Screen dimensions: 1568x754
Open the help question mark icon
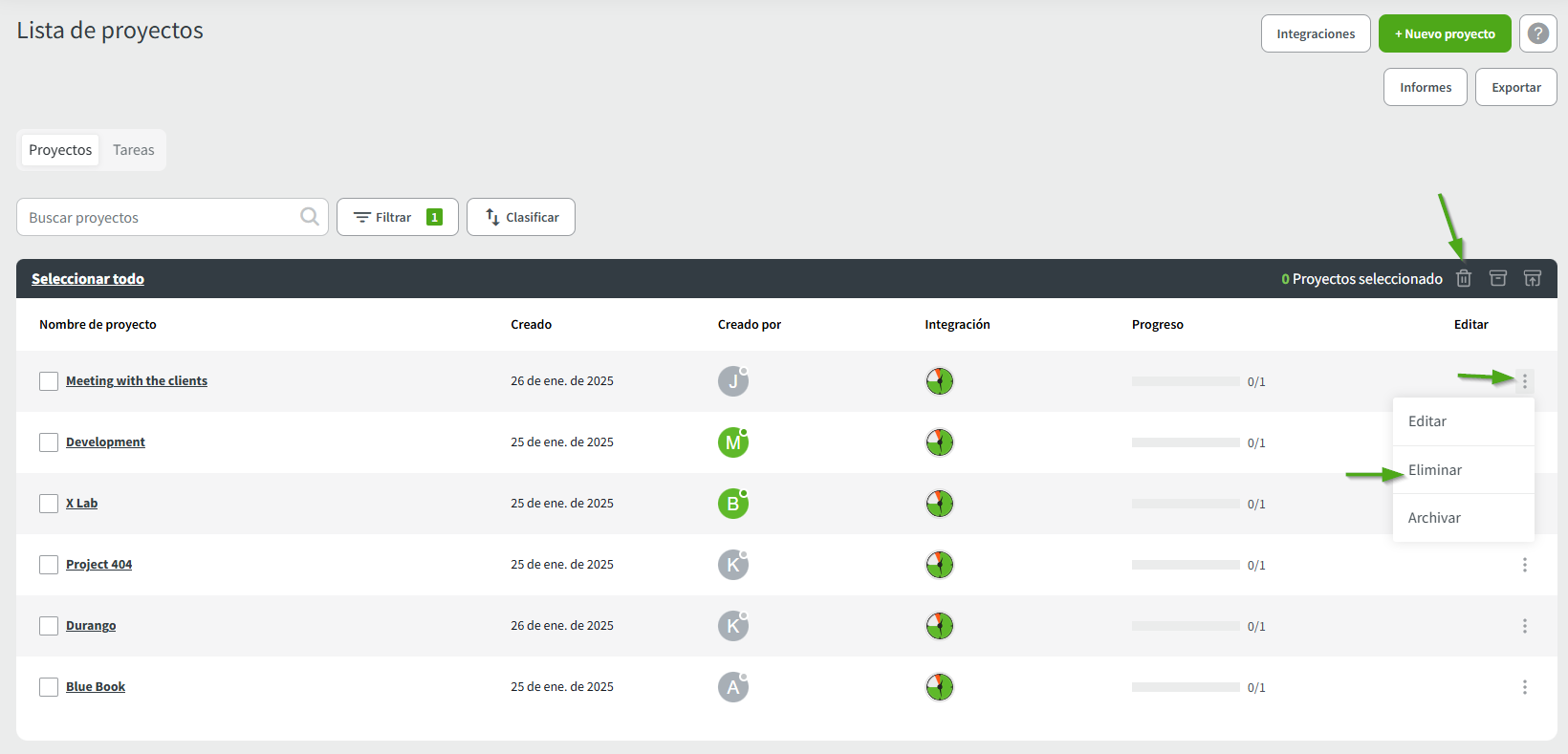pos(1537,33)
